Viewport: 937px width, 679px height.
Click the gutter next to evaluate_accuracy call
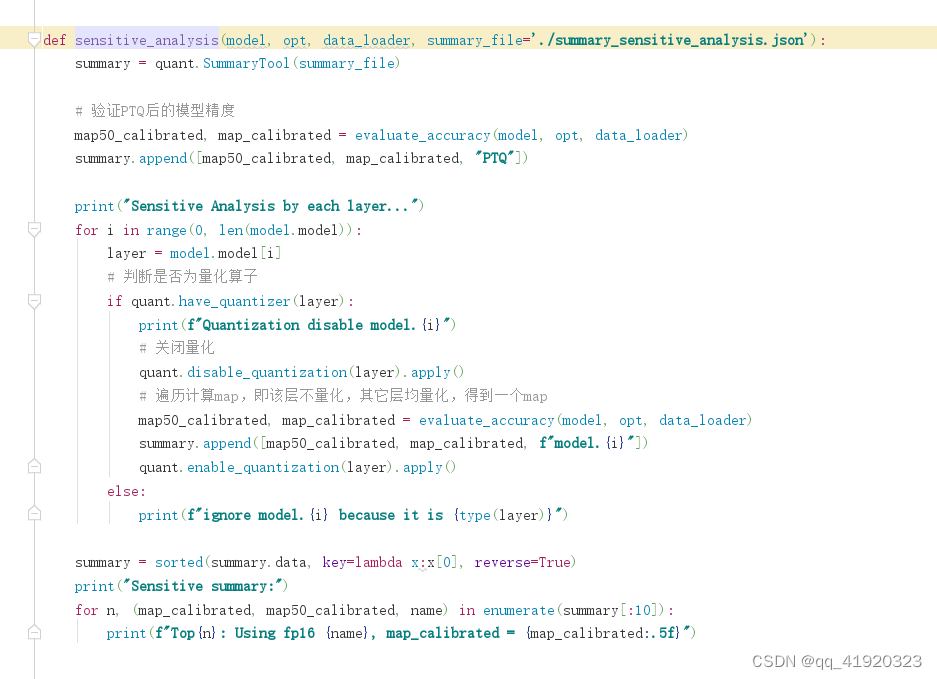33,134
